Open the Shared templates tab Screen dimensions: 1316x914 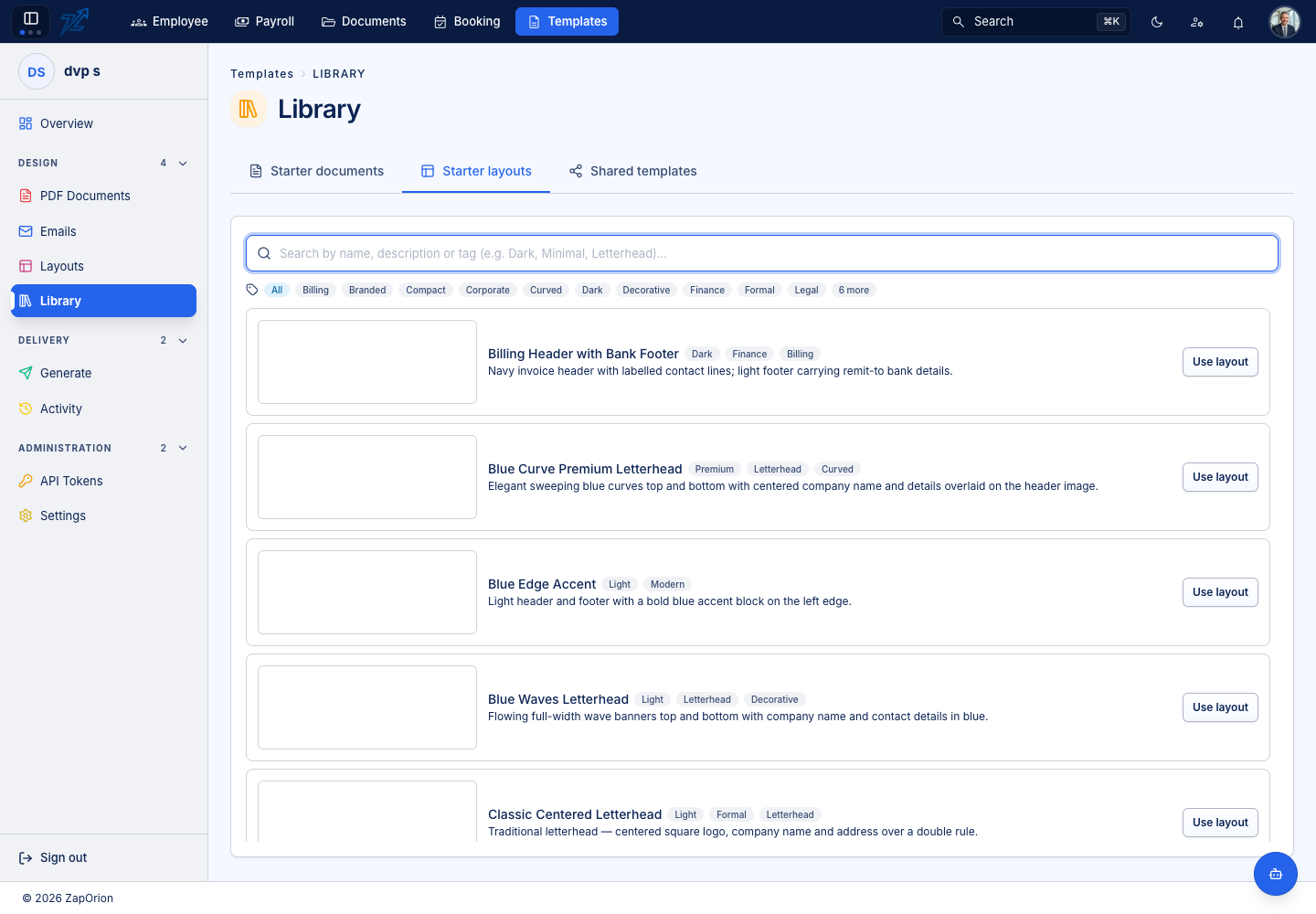[x=632, y=171]
